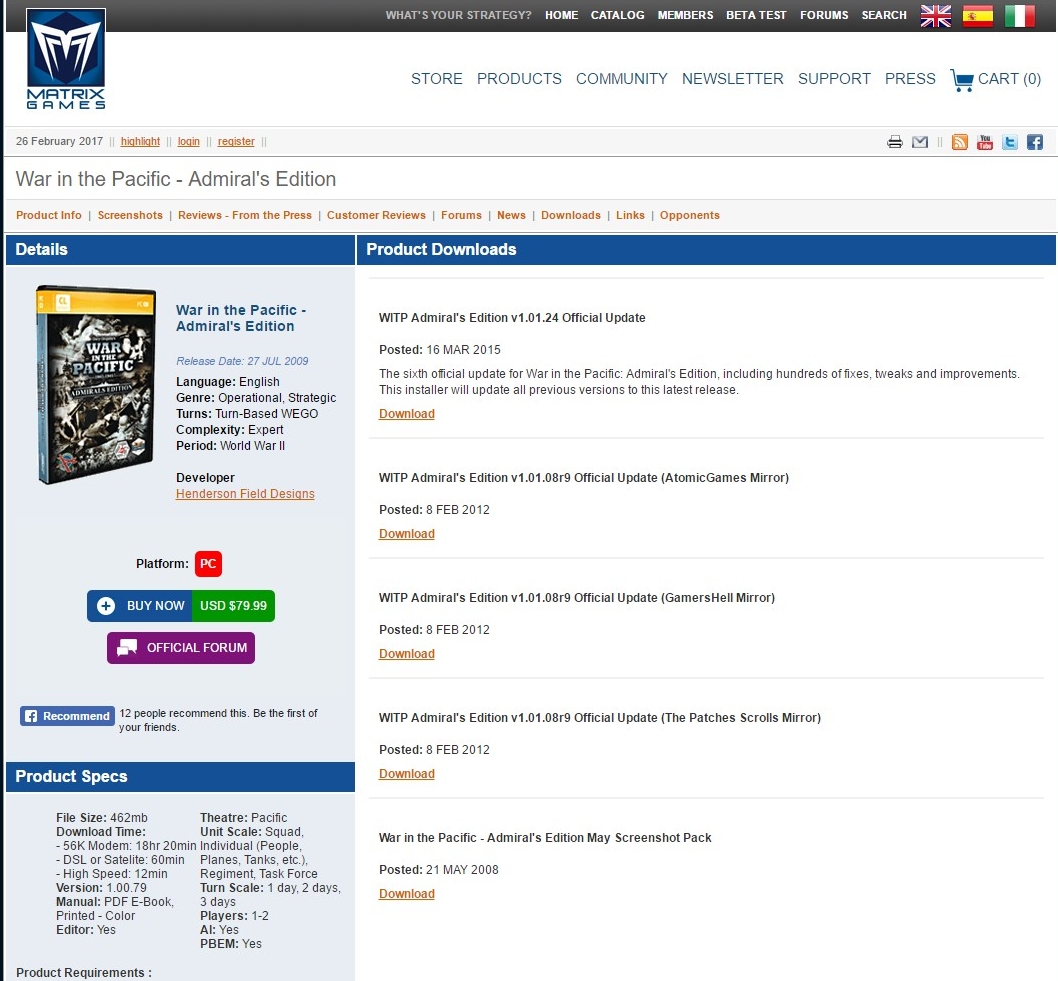The image size is (1058, 981).
Task: Download the May Screenshot Pack
Action: [x=407, y=895]
